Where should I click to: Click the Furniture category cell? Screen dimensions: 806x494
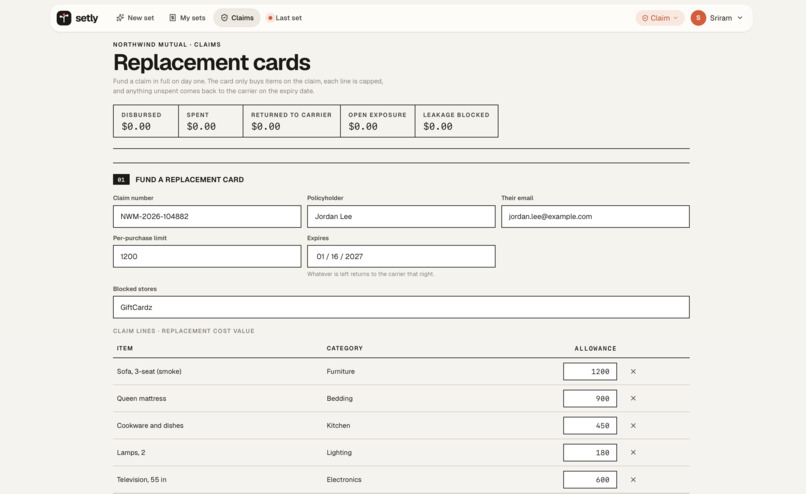coord(341,372)
